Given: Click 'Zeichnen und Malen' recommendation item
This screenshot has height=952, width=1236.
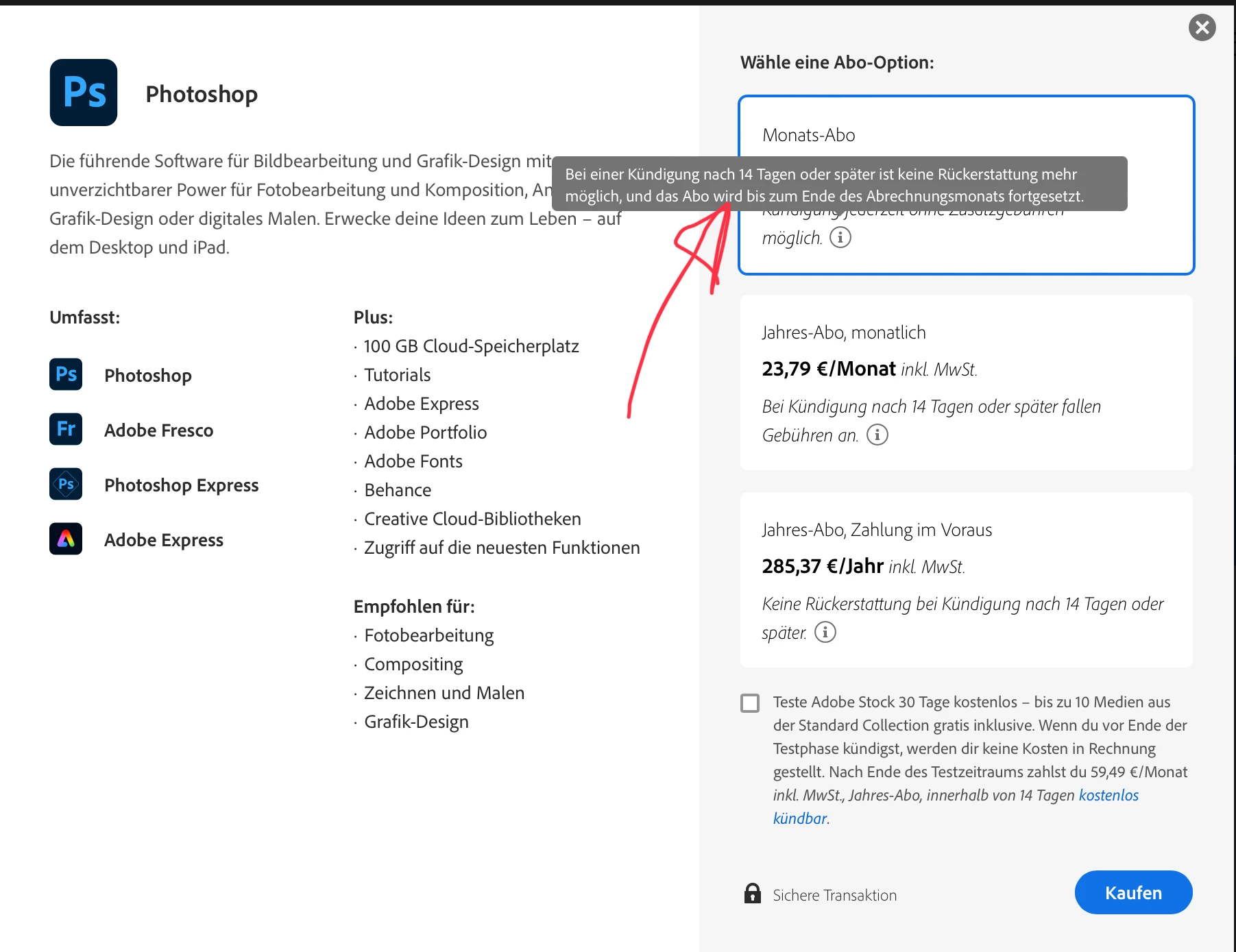Looking at the screenshot, I should 444,693.
